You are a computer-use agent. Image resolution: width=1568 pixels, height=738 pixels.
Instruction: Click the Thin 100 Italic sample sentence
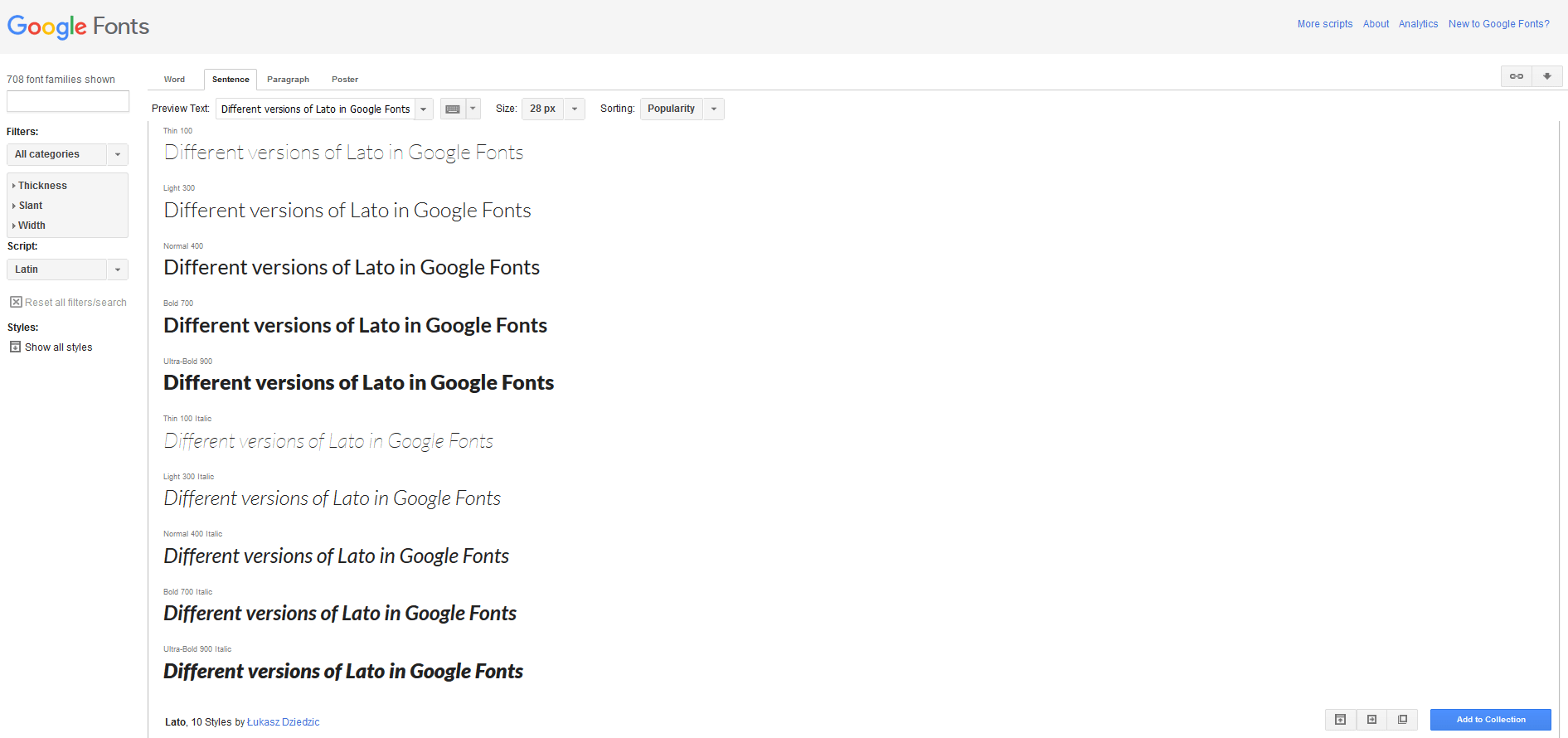328,441
